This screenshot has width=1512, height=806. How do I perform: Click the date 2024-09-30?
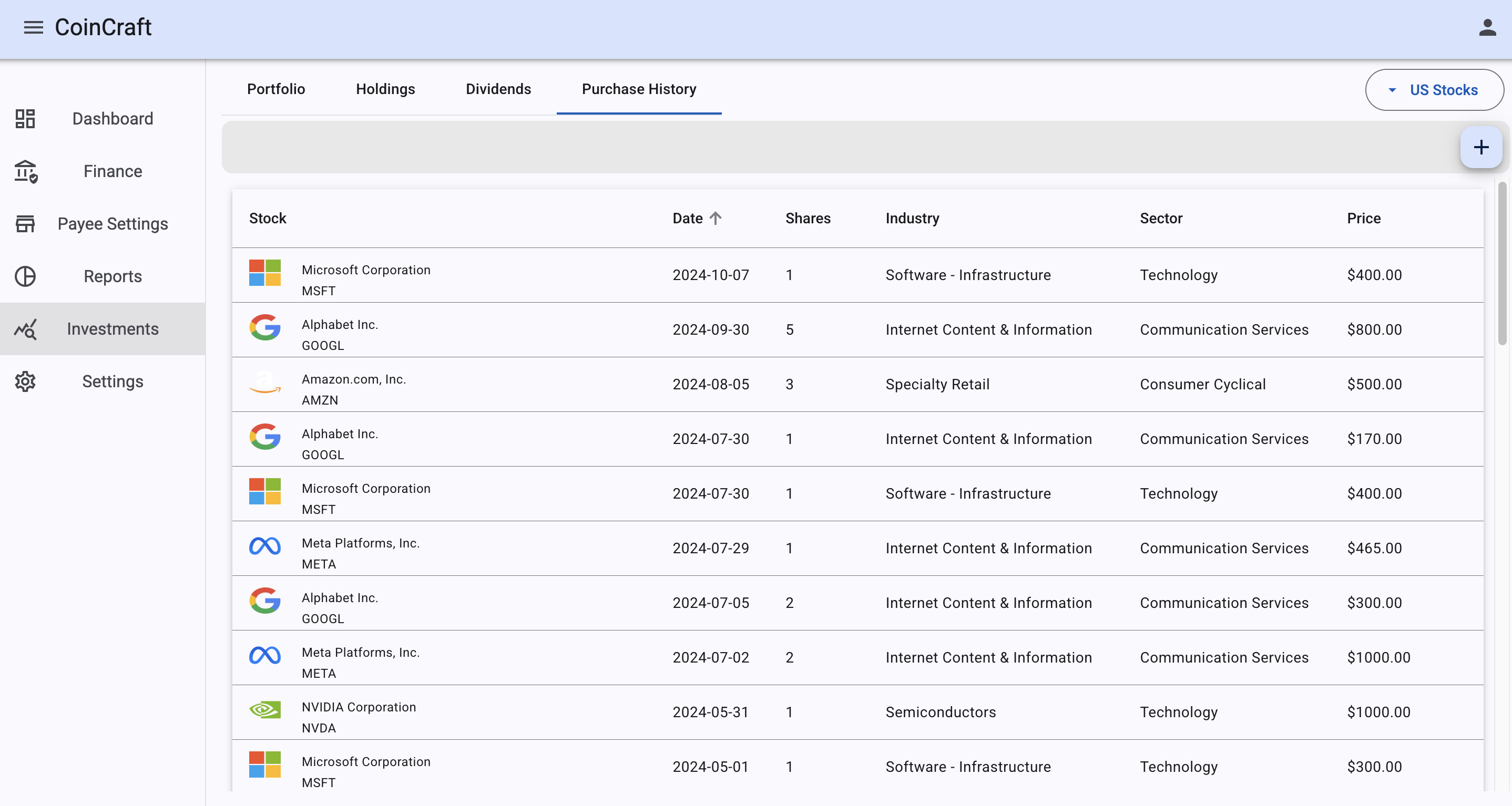click(x=711, y=329)
